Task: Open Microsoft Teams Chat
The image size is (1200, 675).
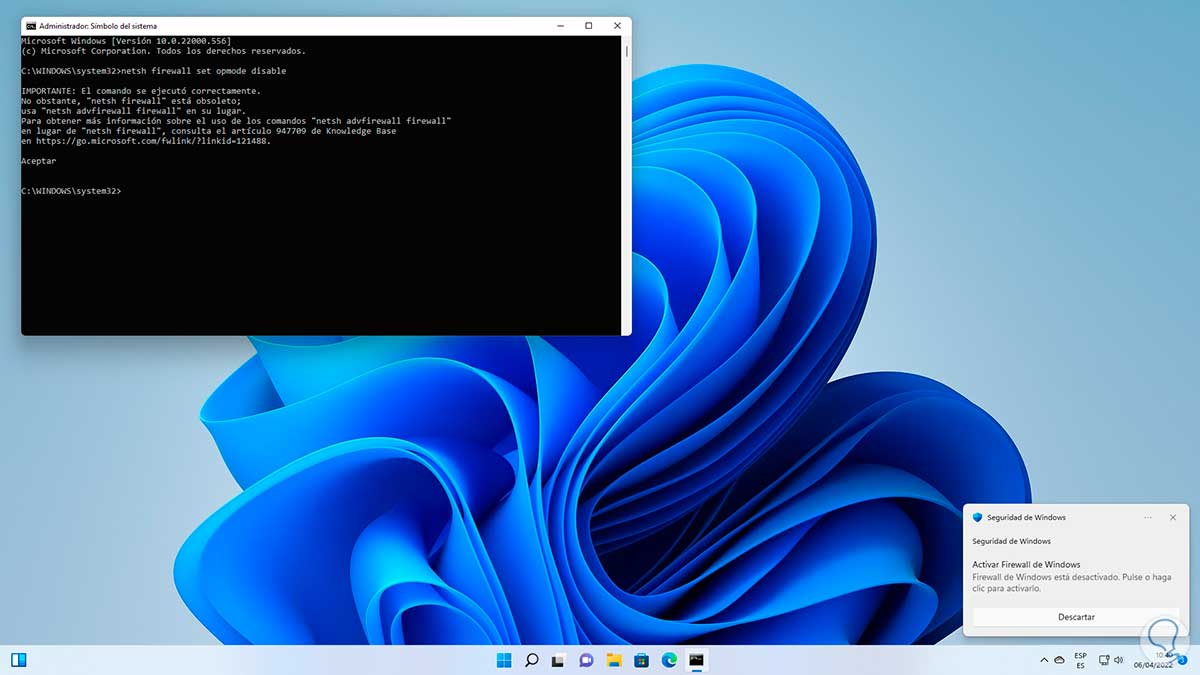Action: (x=585, y=660)
